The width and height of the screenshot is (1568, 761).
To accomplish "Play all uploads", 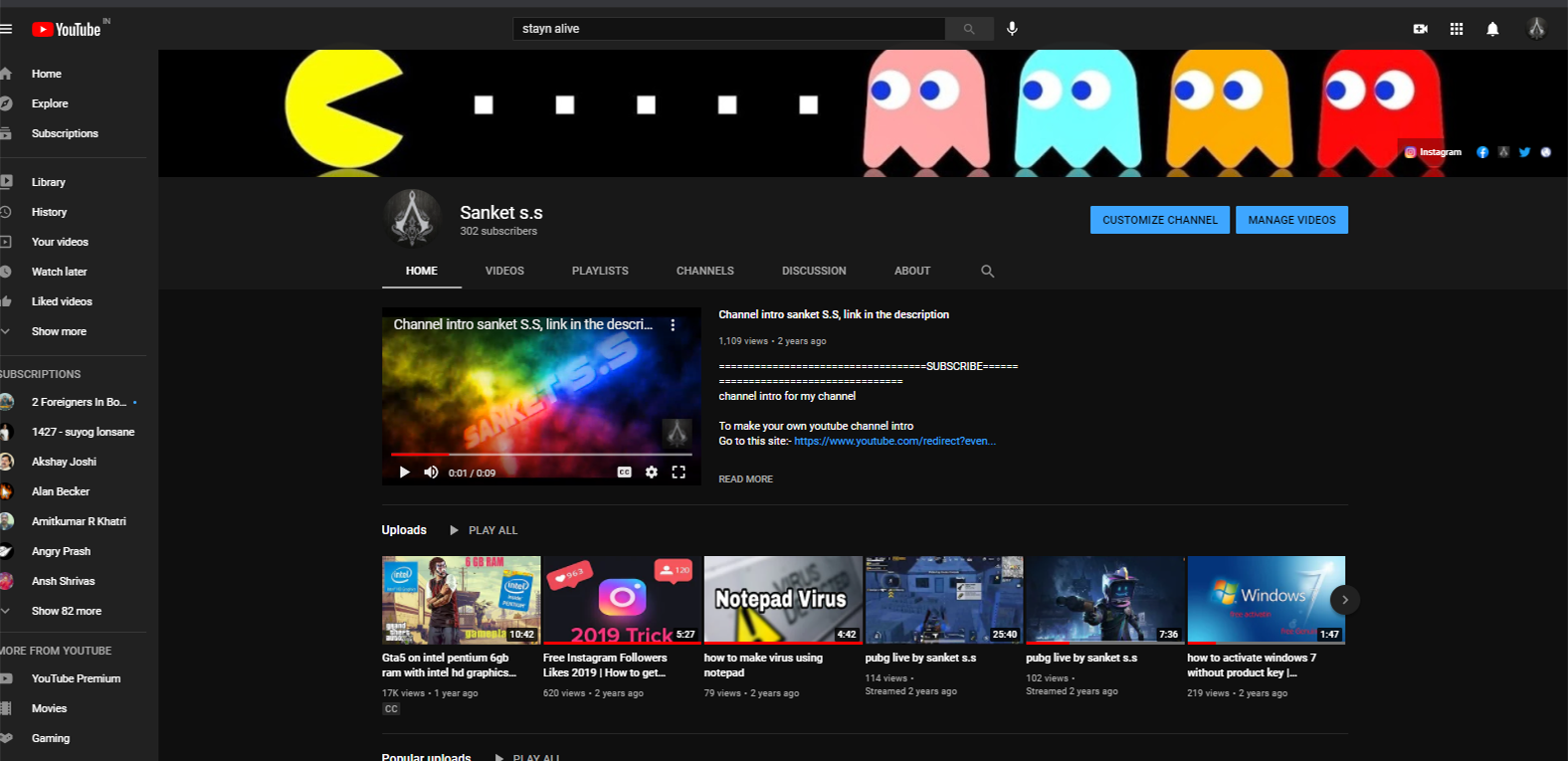I will (484, 530).
